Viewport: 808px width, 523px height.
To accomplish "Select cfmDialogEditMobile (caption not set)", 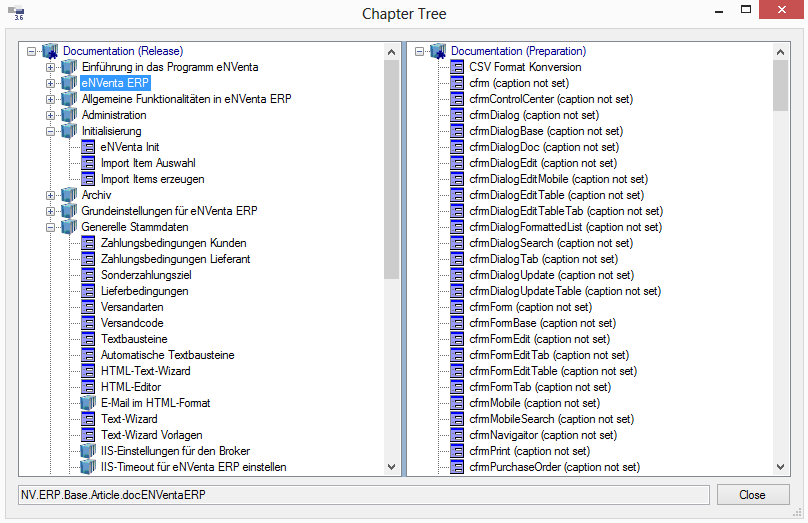I will 559,179.
